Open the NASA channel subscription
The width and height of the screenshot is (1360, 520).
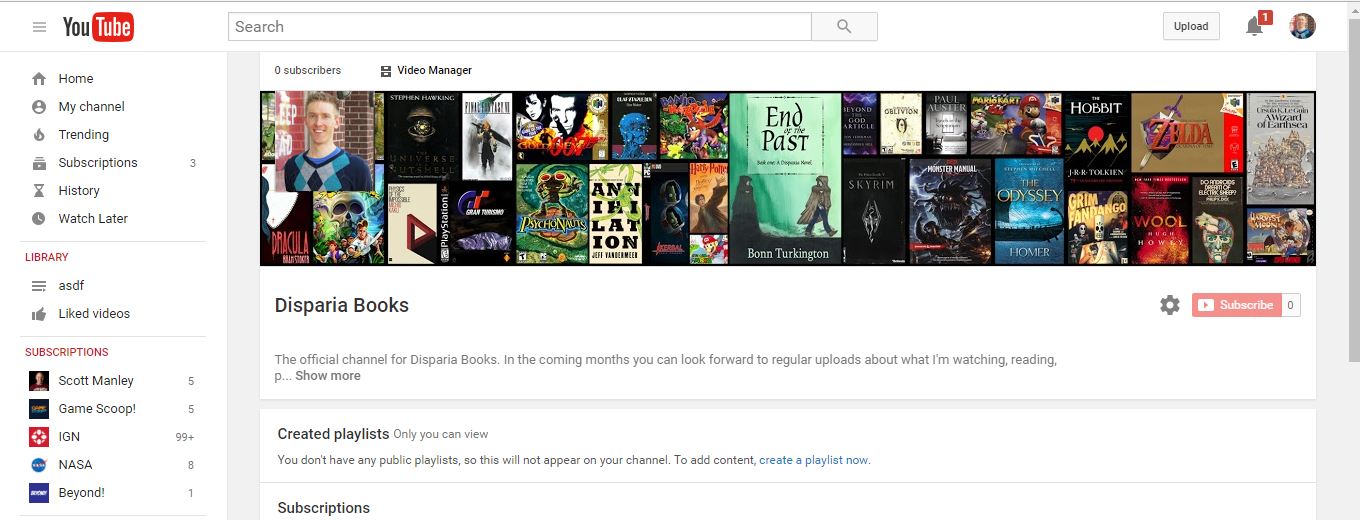coord(75,465)
